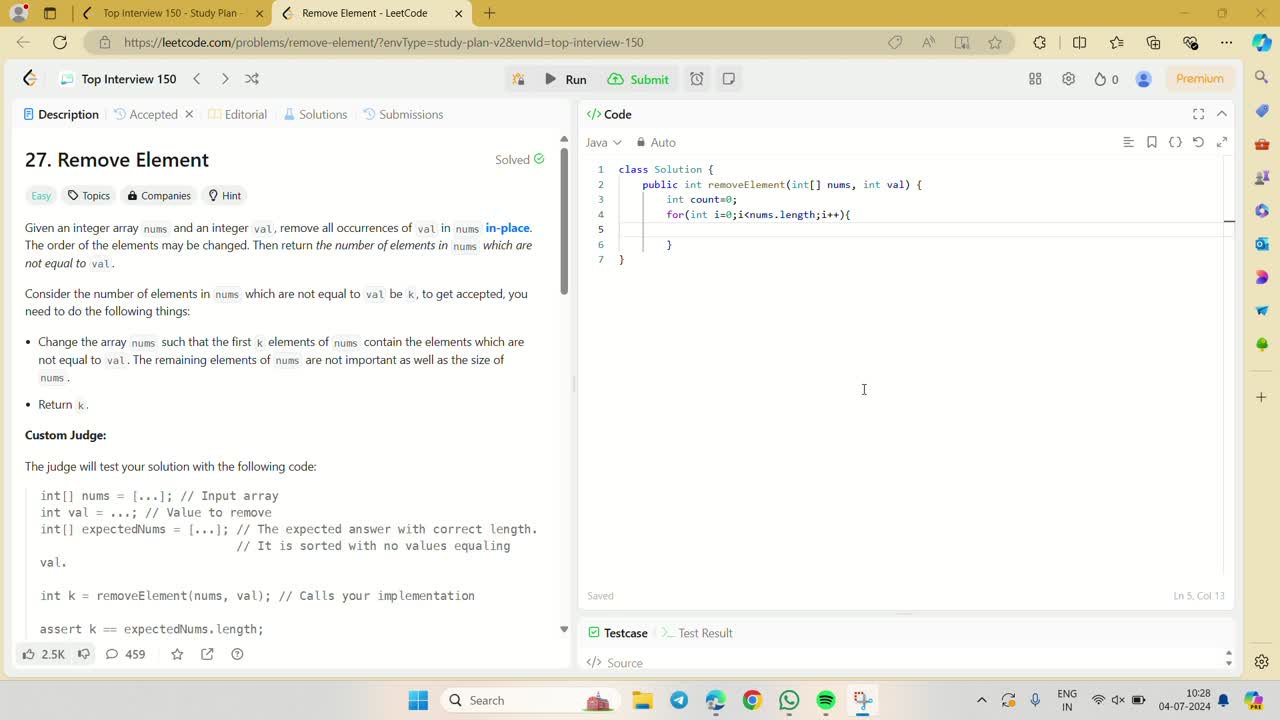Open LeetCode settings gear
The height and width of the screenshot is (720, 1280).
point(1068,79)
